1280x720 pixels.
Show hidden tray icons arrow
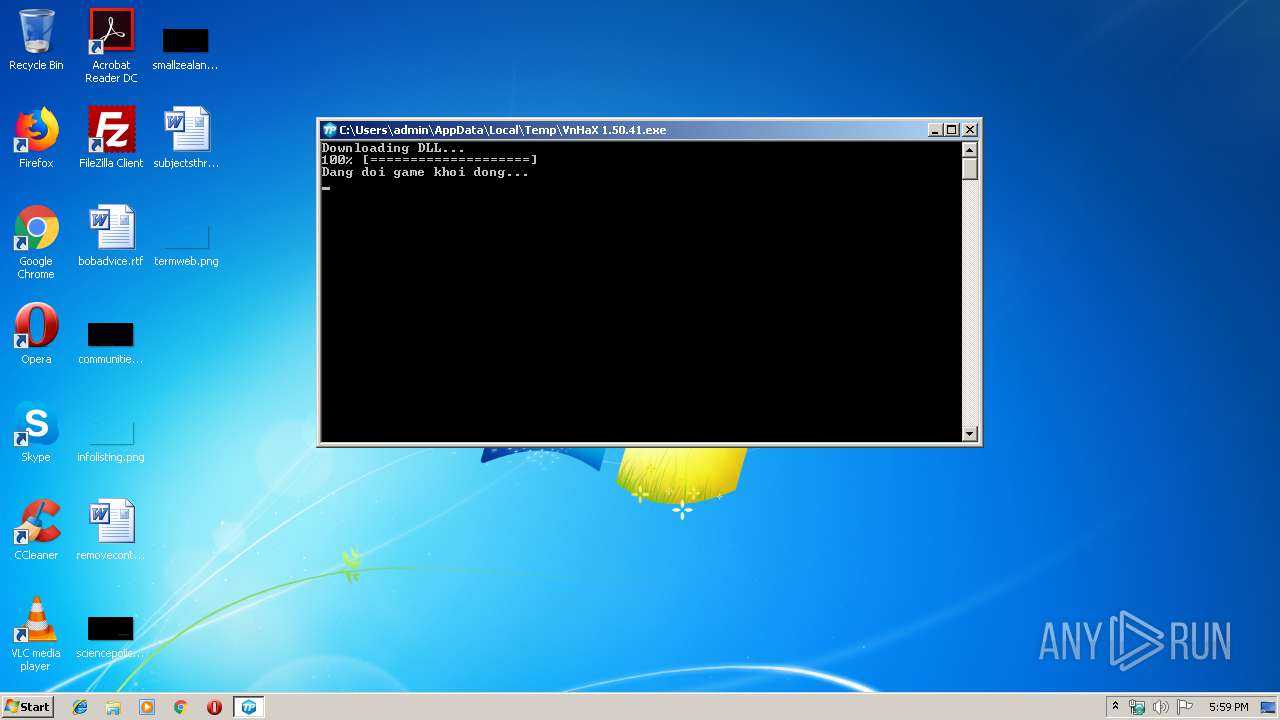(1115, 707)
